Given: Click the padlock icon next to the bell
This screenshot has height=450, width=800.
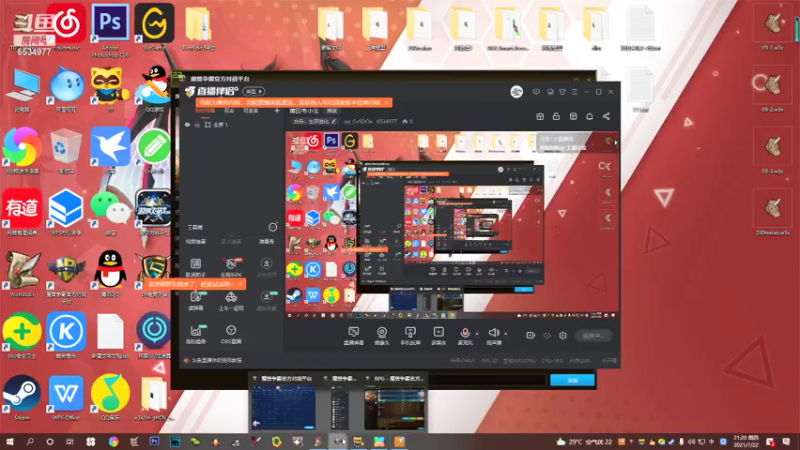Looking at the screenshot, I should (556, 116).
